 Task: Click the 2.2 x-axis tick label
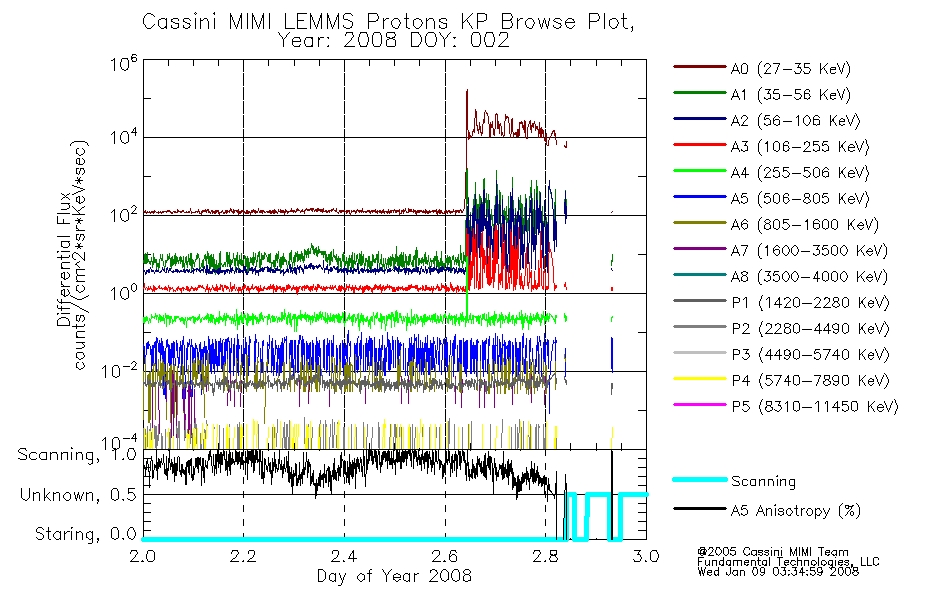click(x=244, y=556)
